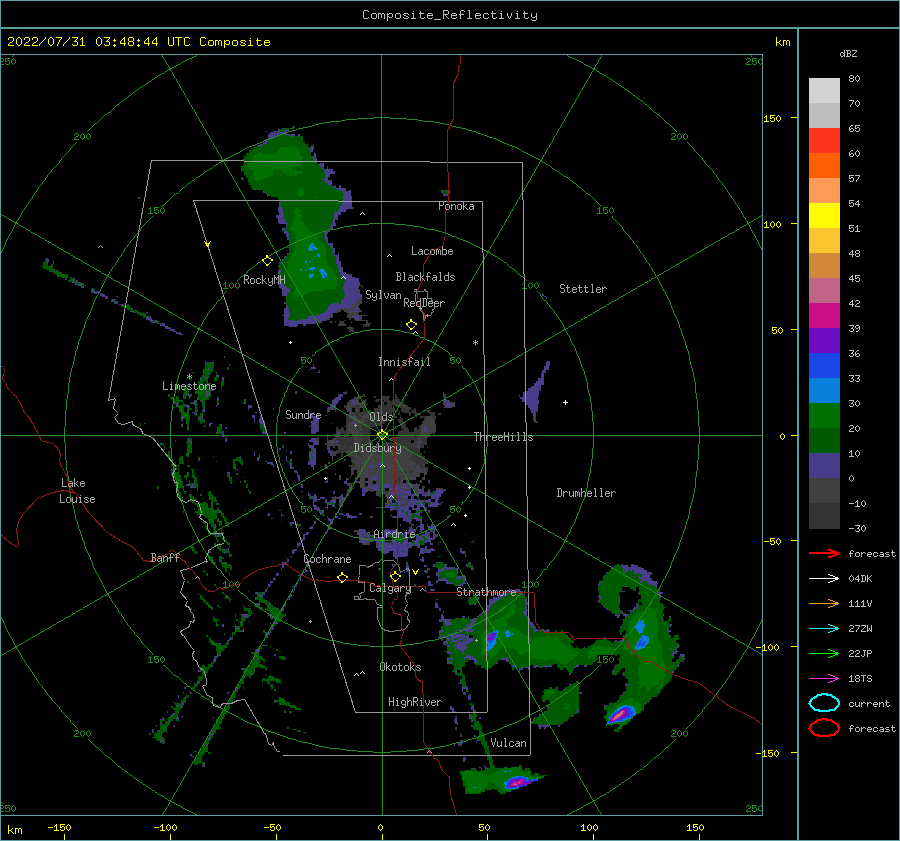
Task: Click the white plus marker near Stettler
Action: click(x=565, y=402)
